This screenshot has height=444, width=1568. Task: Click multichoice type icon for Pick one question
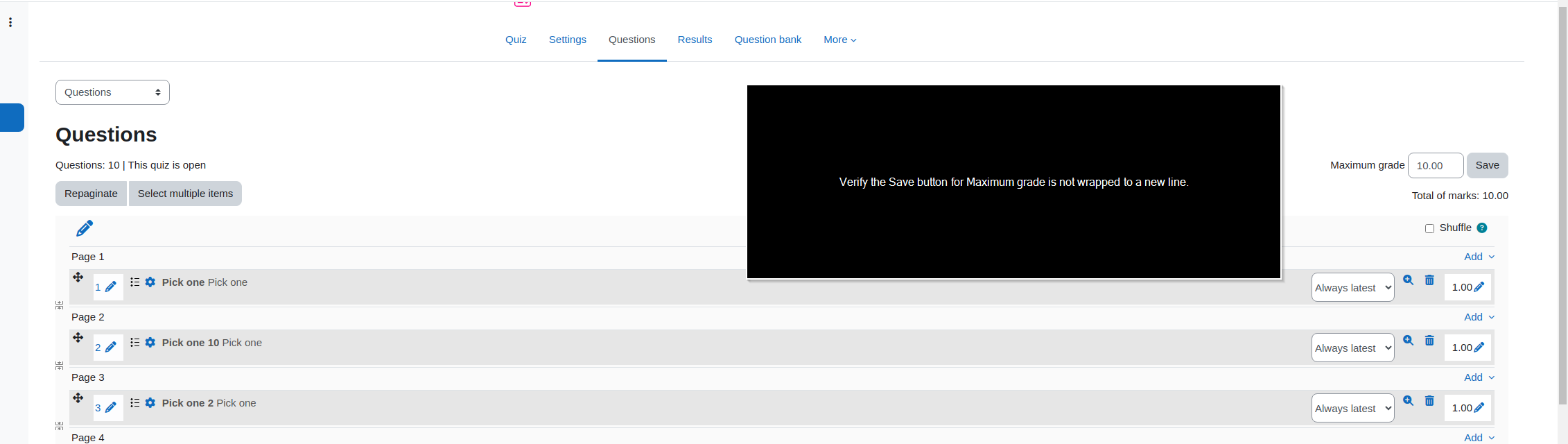point(135,282)
